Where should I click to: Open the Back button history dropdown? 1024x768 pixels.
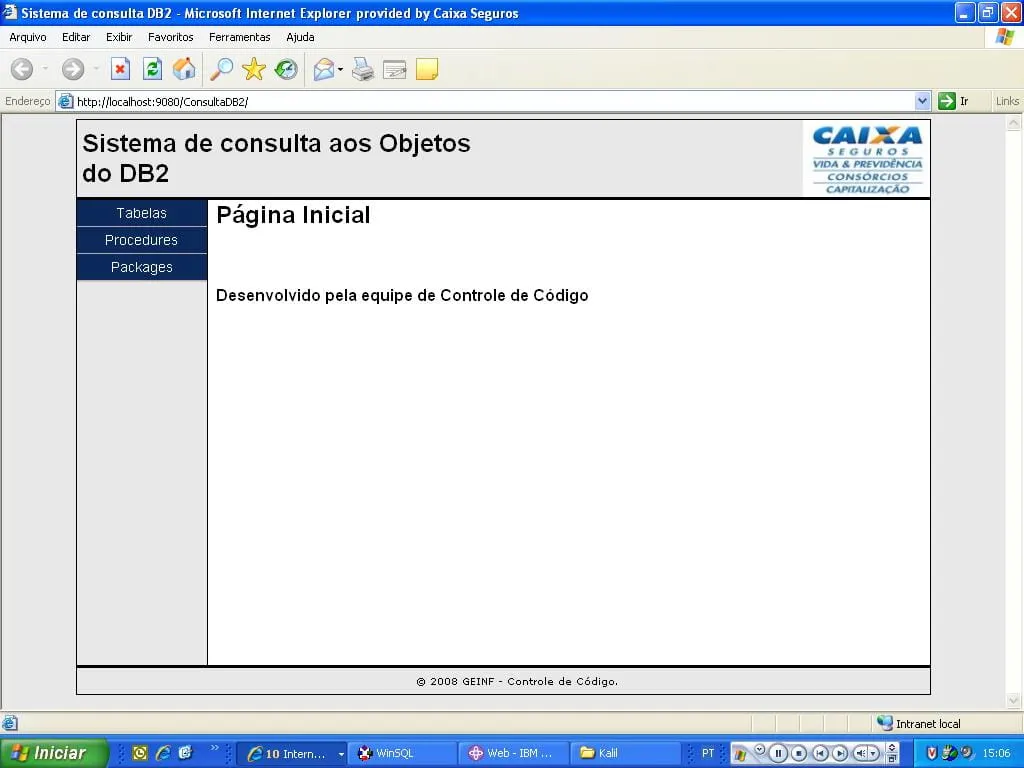click(x=45, y=69)
